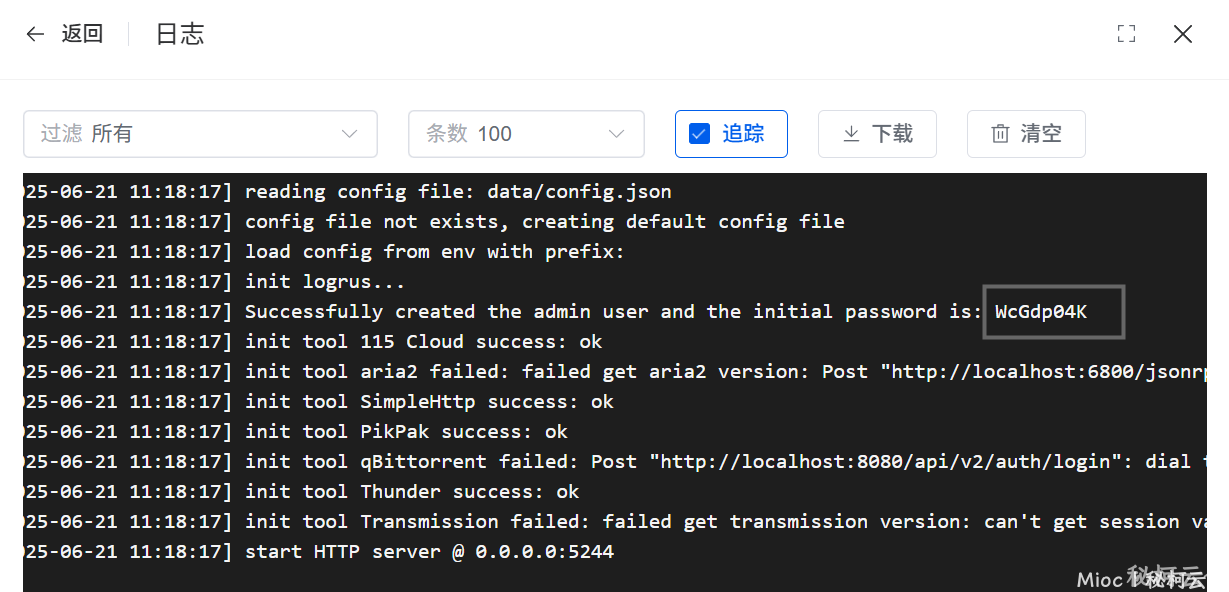Click the 清空 clear logs button
1229x592 pixels.
tap(1026, 134)
